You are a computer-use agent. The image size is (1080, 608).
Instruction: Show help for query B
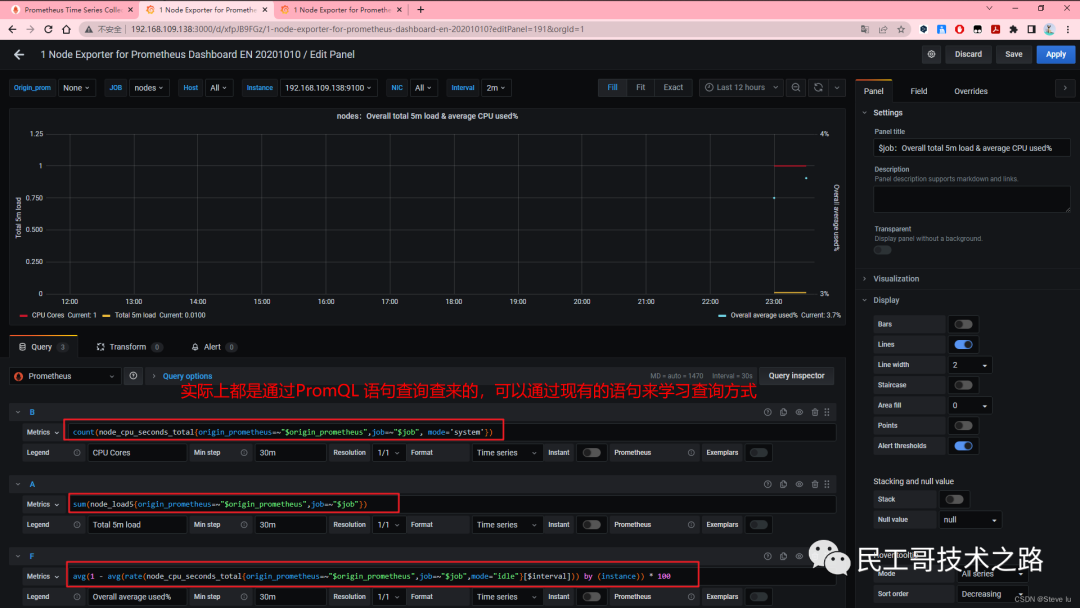point(767,412)
